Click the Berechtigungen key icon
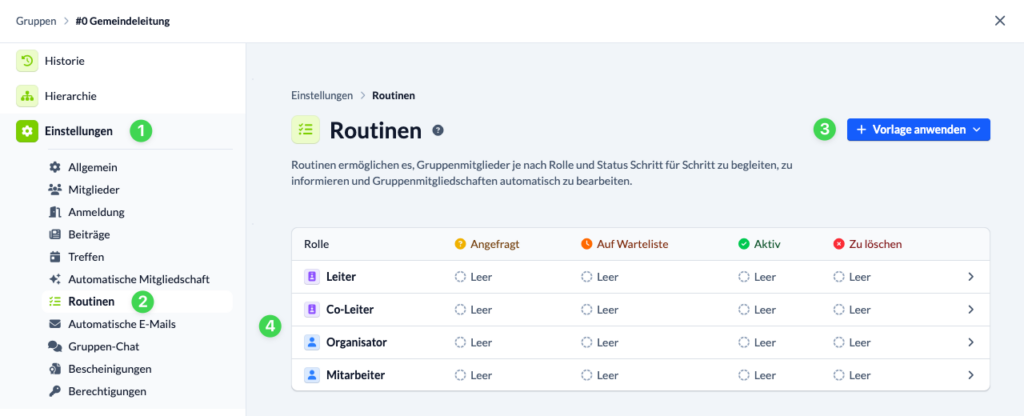1024x416 pixels. point(55,391)
